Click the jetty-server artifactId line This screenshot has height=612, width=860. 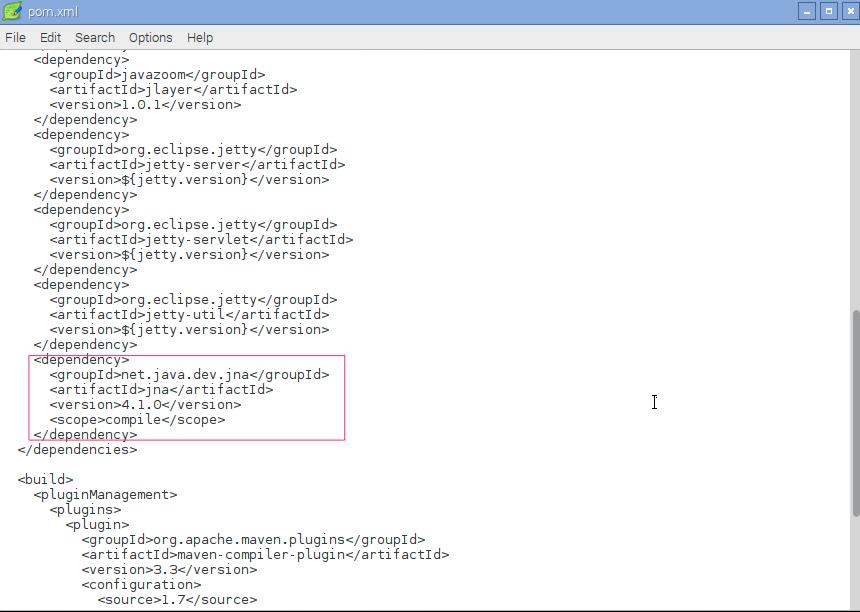(x=197, y=165)
